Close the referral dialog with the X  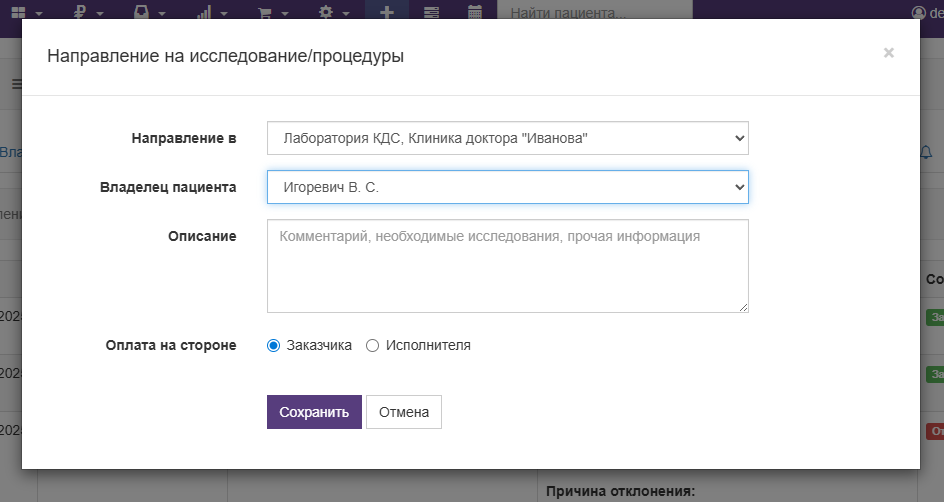point(888,53)
